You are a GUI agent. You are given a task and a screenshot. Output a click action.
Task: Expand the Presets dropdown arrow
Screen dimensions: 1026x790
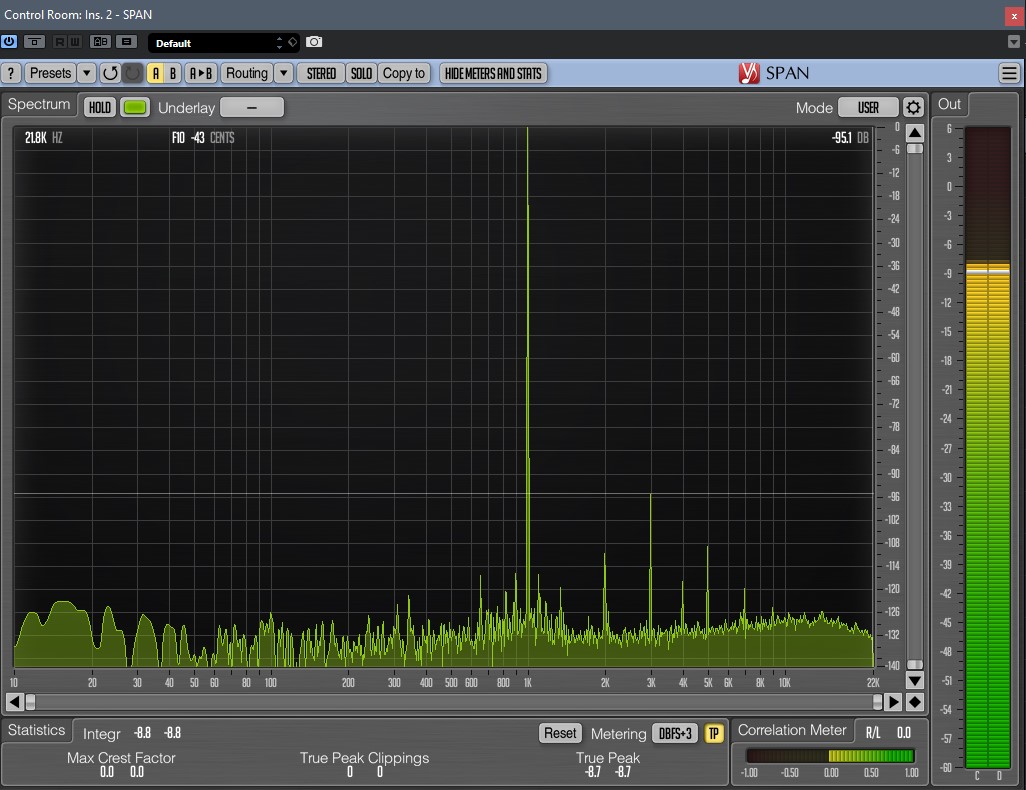[x=87, y=73]
